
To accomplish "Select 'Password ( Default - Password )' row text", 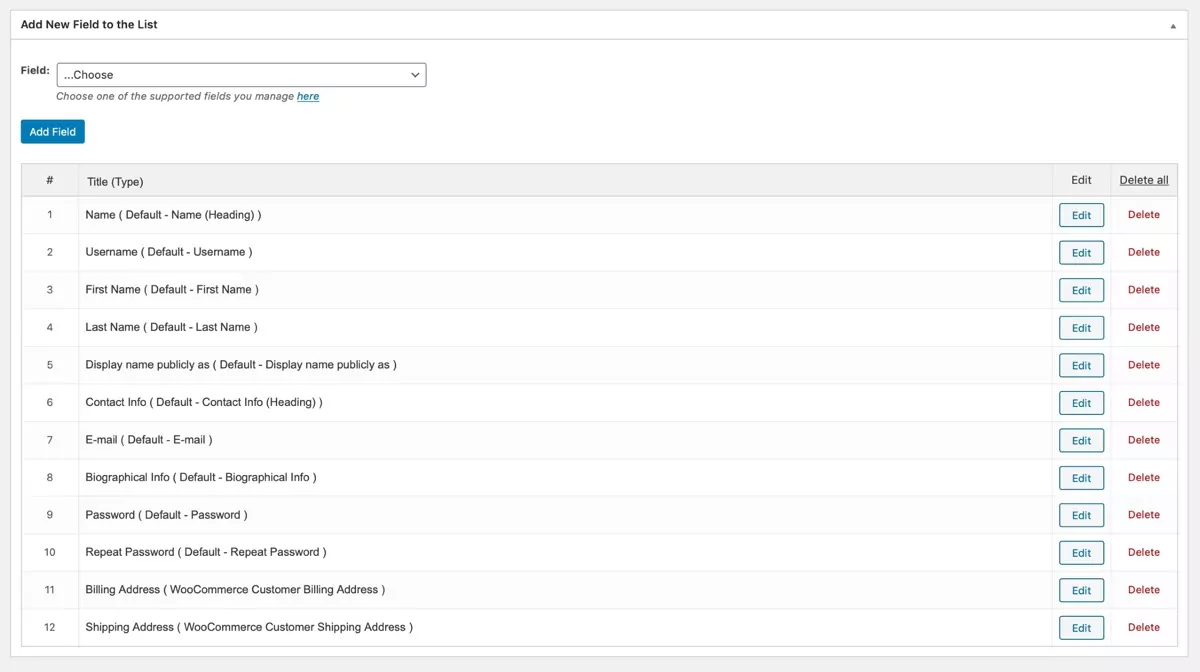I will click(166, 515).
